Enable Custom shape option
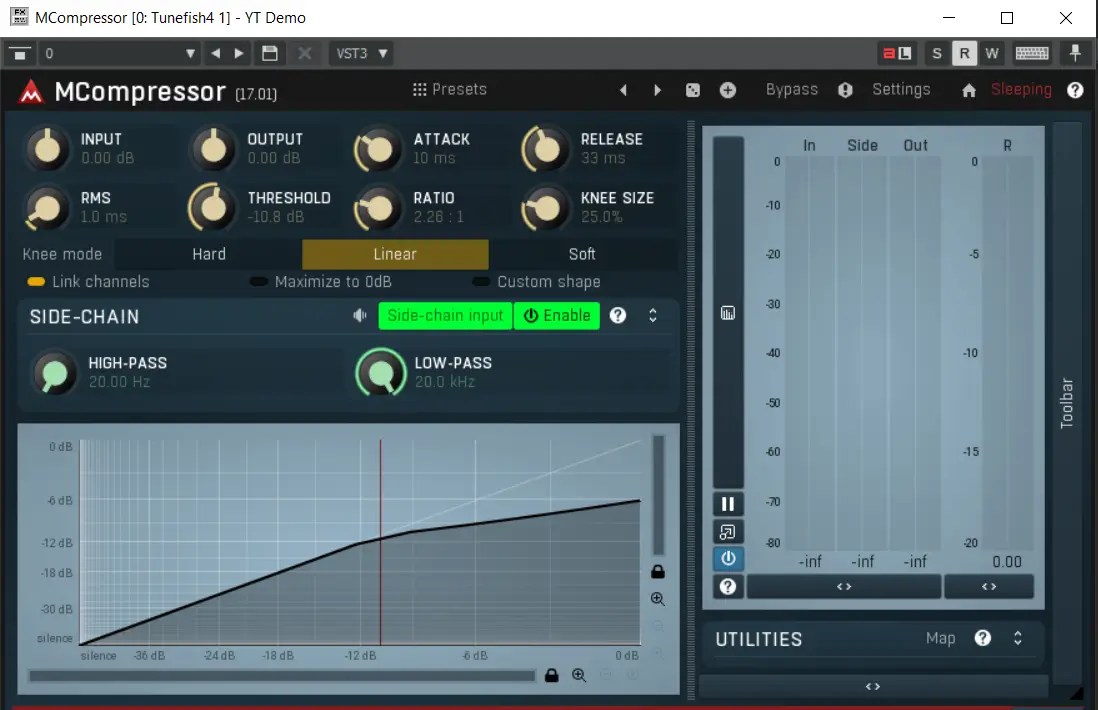This screenshot has height=710, width=1098. pos(537,281)
